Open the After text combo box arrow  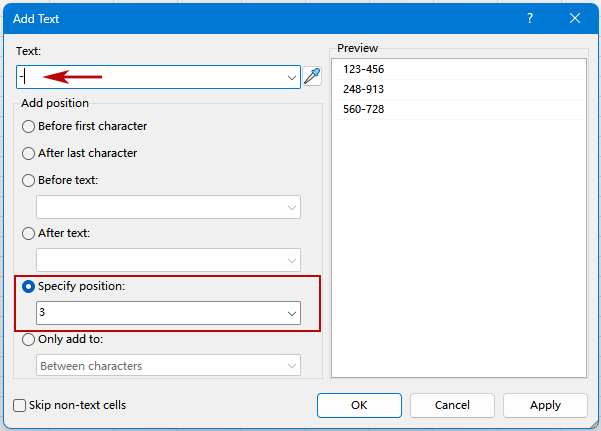292,260
